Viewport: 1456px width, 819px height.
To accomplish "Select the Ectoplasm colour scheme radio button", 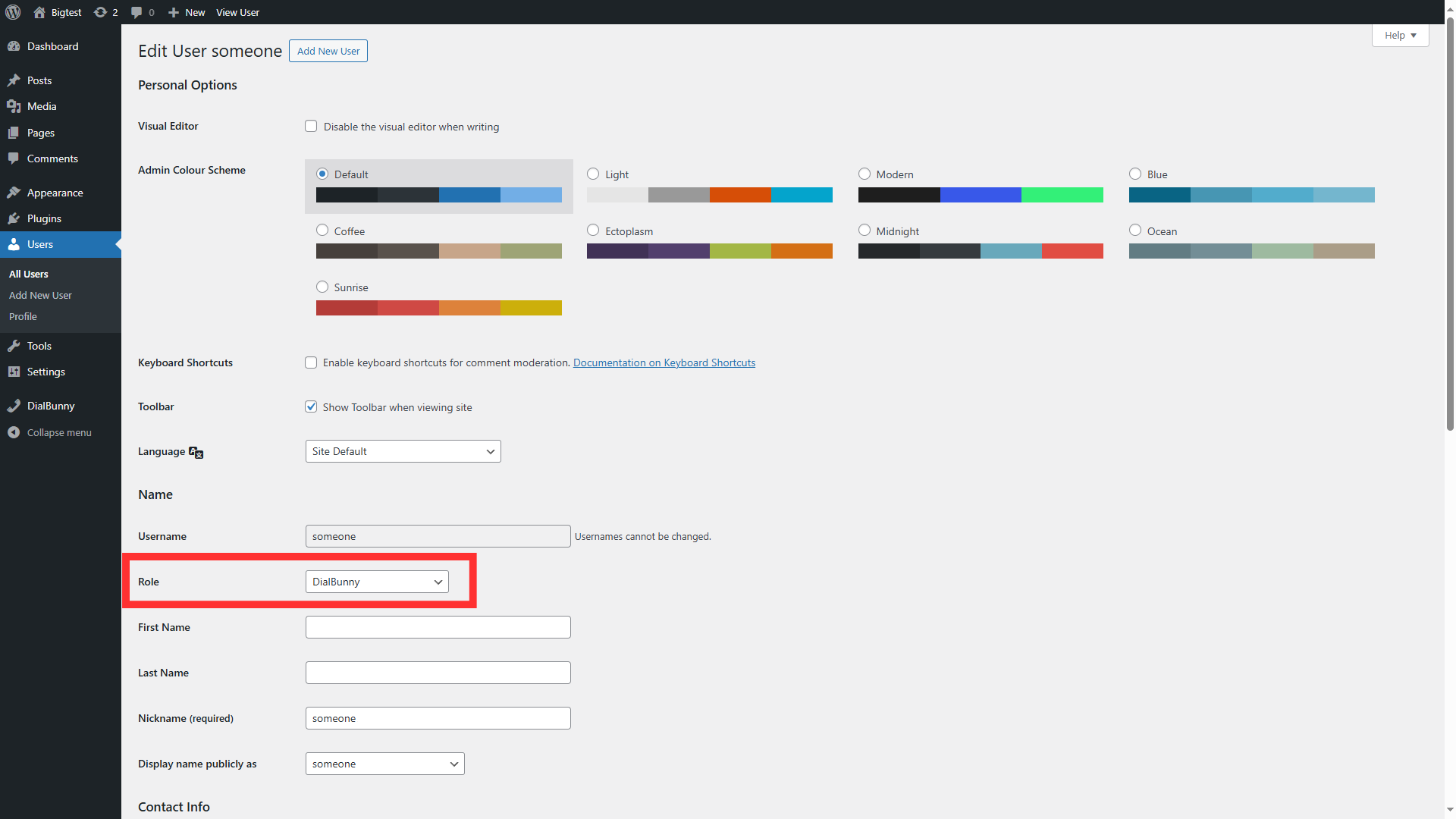I will 592,230.
